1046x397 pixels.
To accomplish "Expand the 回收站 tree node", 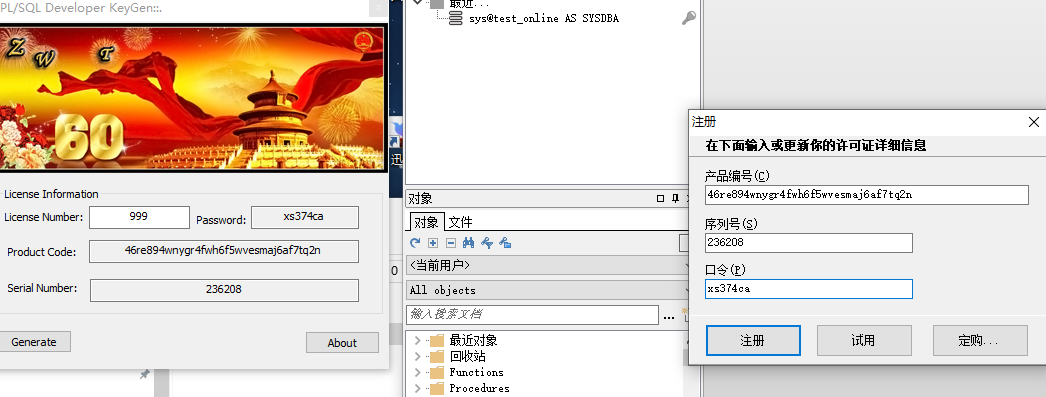I will 418,356.
